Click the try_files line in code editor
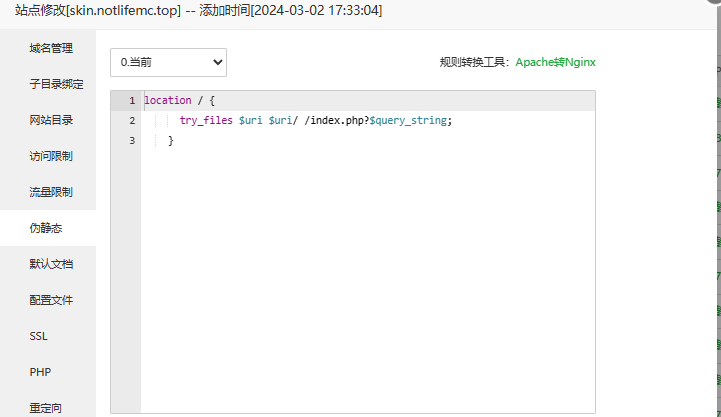The width and height of the screenshot is (721, 417). coord(316,120)
